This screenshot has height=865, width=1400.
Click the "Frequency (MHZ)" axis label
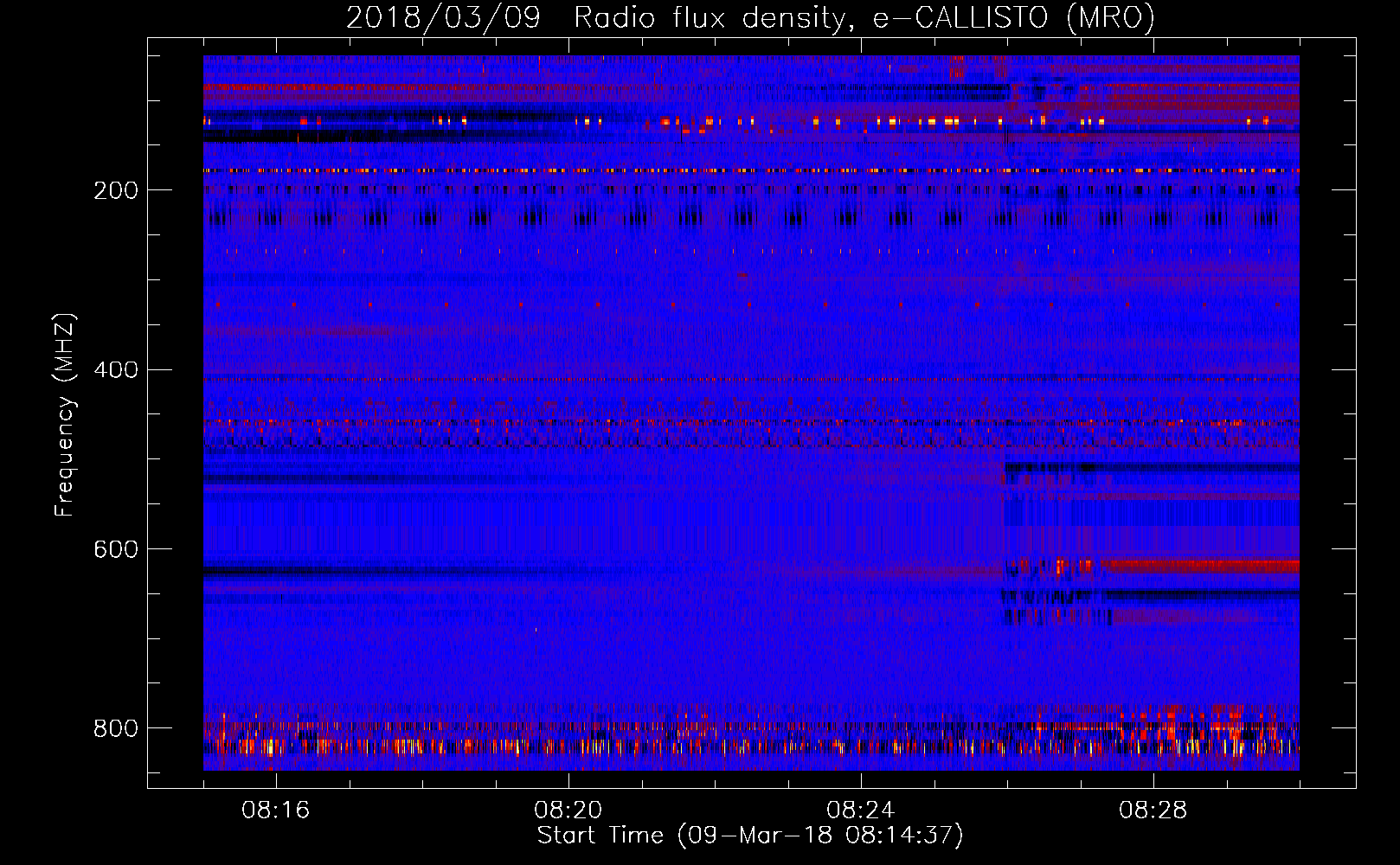pos(65,415)
